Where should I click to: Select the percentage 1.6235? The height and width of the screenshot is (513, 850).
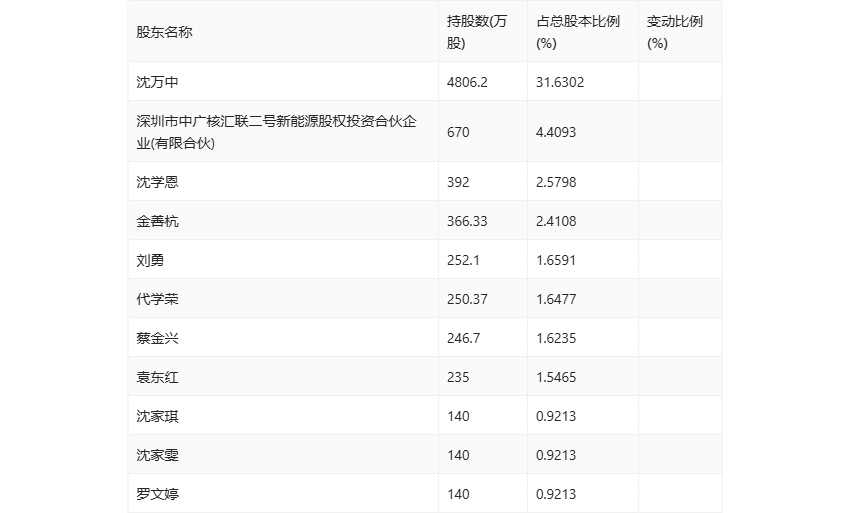coord(556,338)
